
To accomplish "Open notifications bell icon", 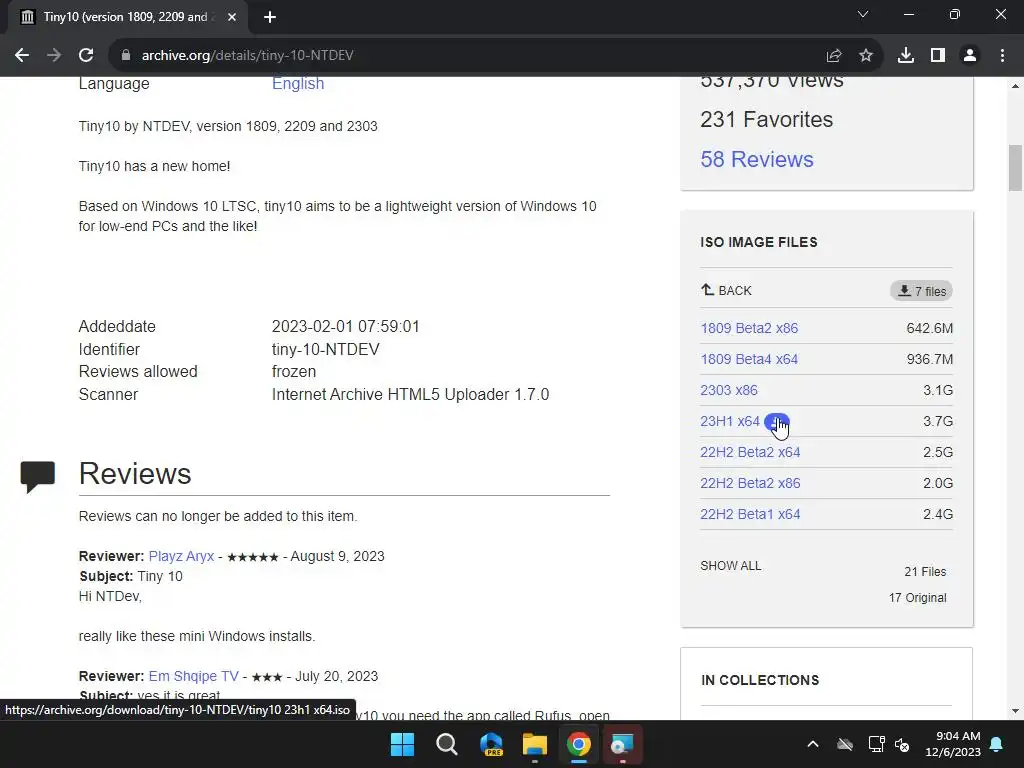I will (997, 744).
